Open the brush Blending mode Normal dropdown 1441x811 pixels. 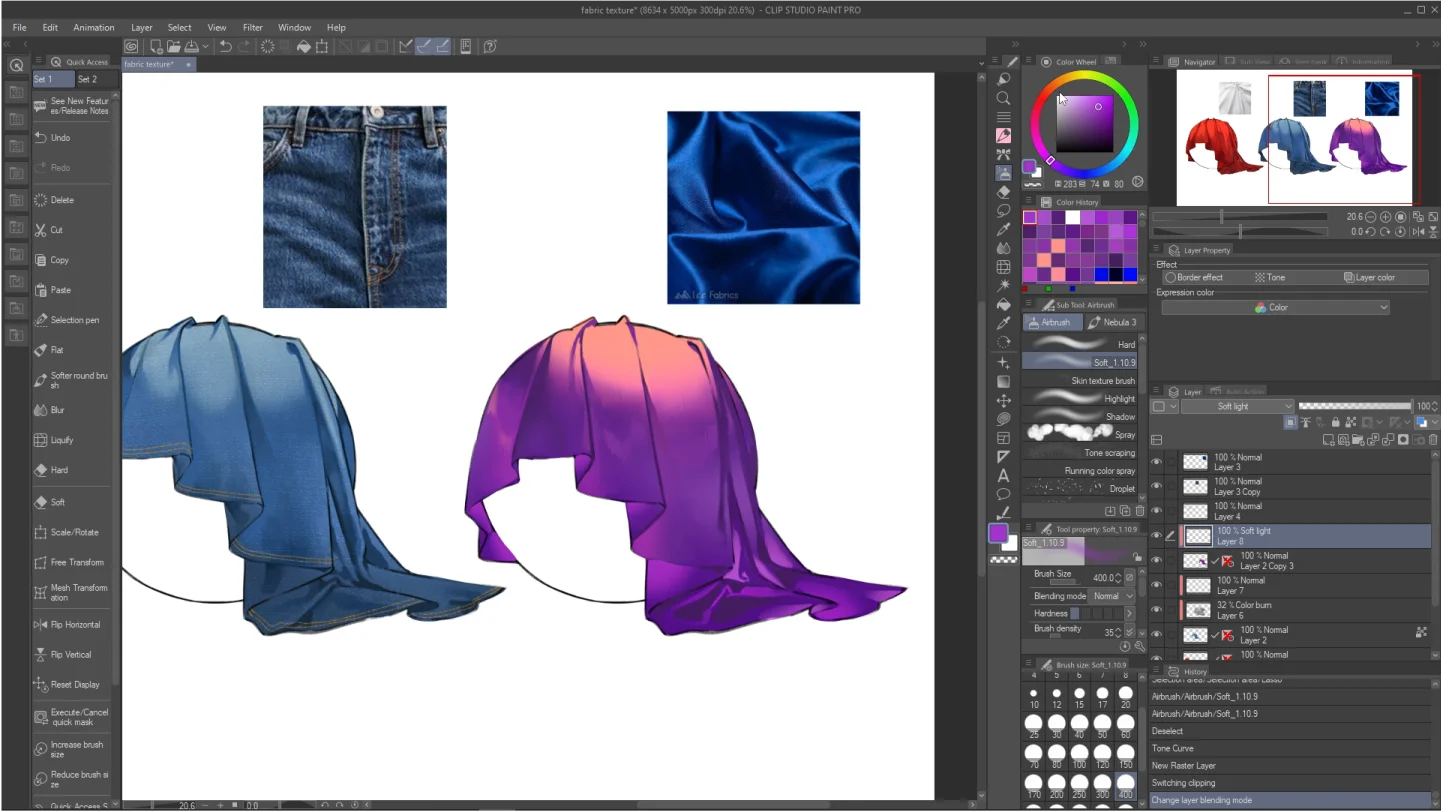[1112, 596]
